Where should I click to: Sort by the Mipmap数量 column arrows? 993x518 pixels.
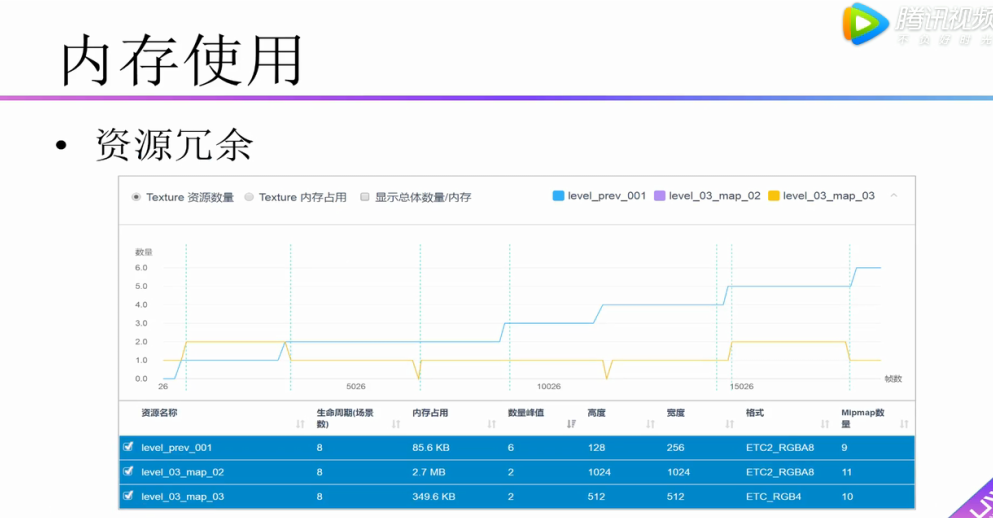point(904,424)
